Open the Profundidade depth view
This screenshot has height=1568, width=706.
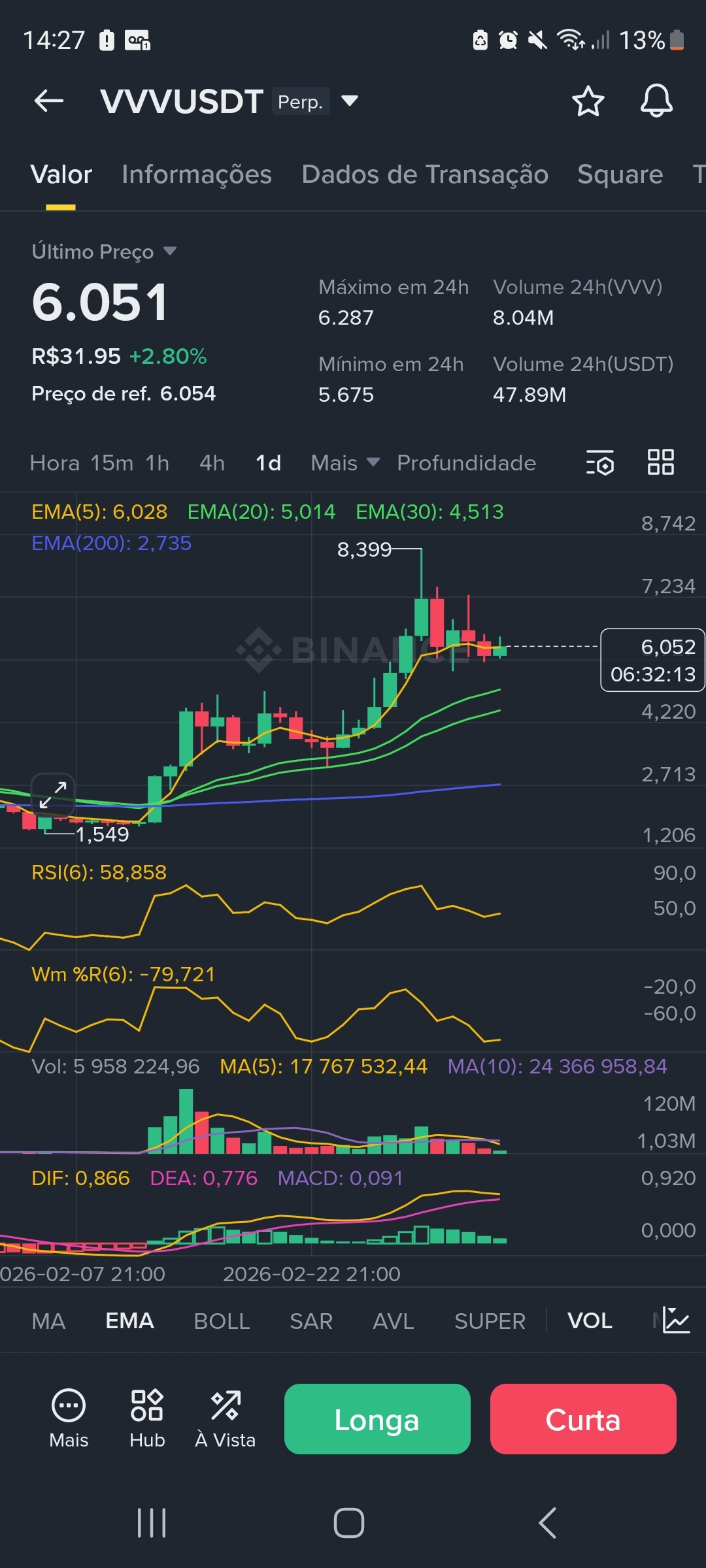click(x=466, y=463)
